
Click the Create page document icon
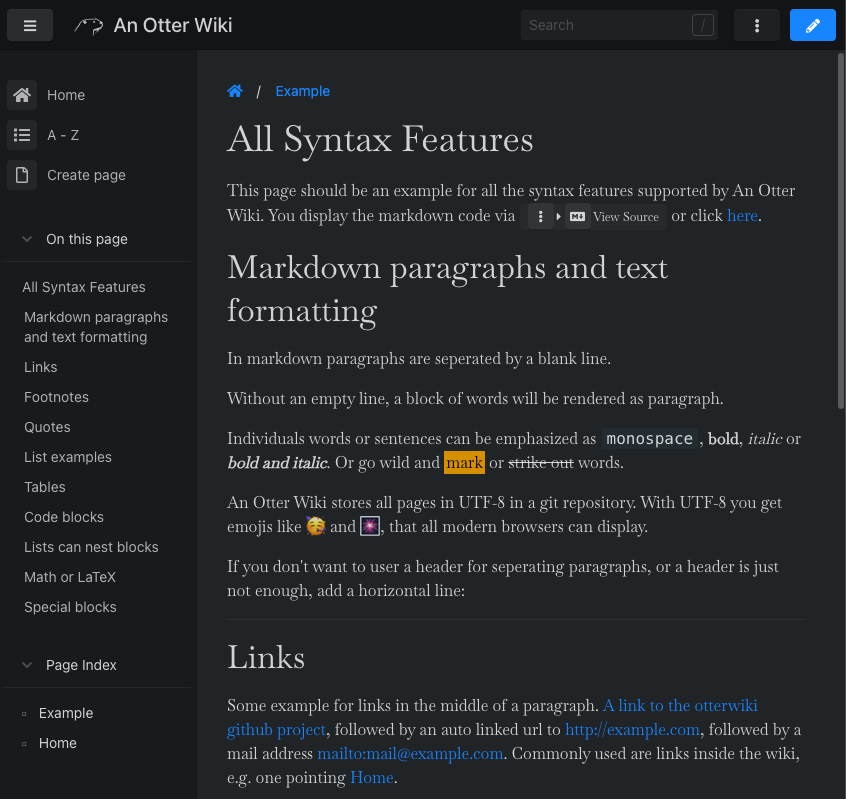point(22,175)
